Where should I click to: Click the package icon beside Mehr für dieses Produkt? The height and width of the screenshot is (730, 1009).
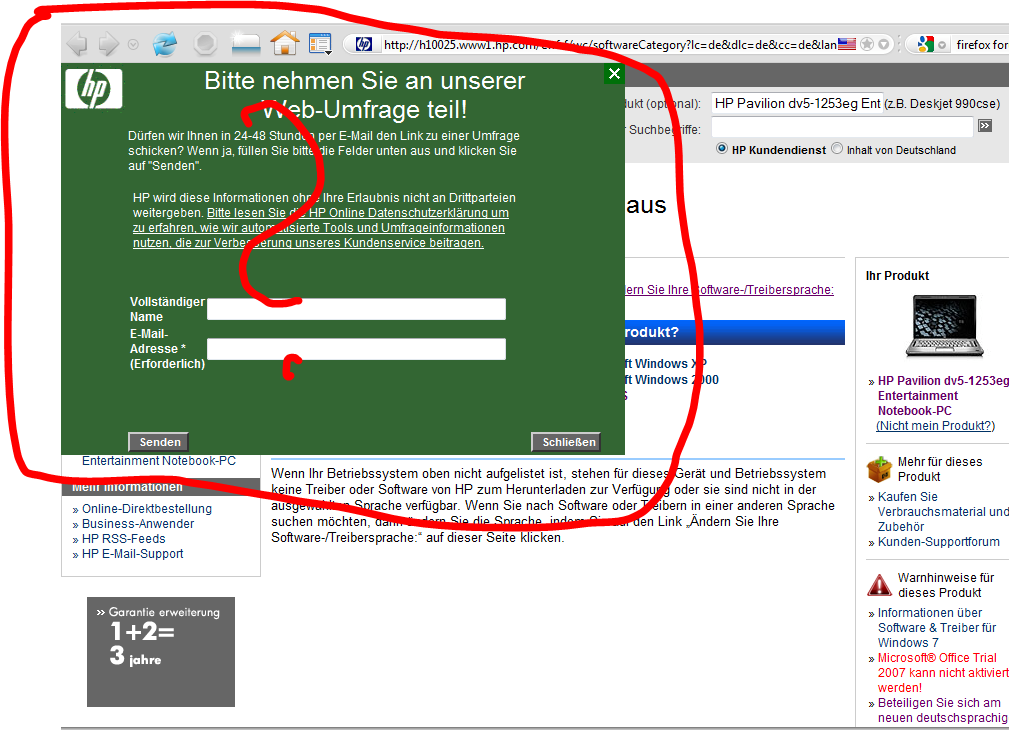tap(879, 469)
